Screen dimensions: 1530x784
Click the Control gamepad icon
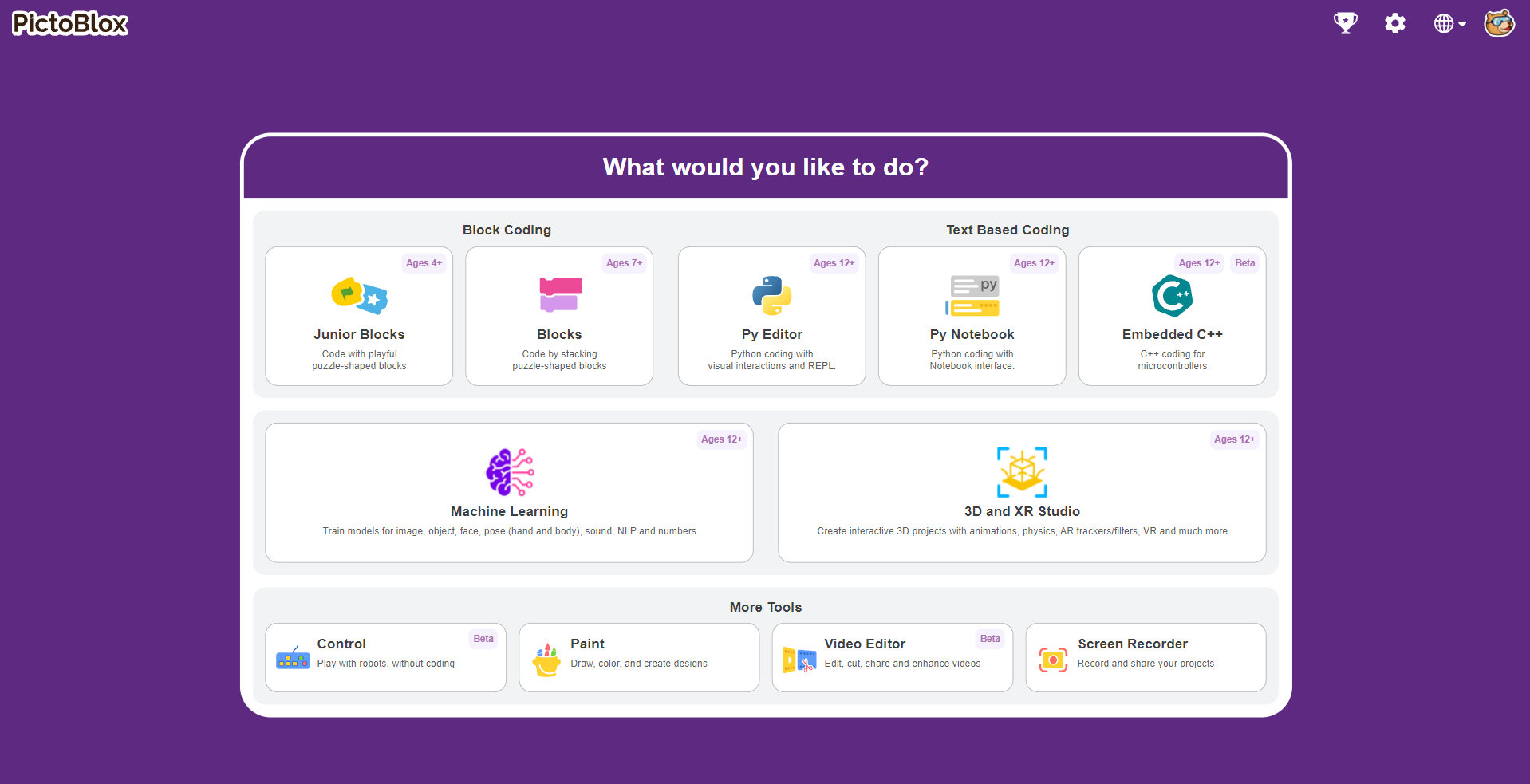293,658
